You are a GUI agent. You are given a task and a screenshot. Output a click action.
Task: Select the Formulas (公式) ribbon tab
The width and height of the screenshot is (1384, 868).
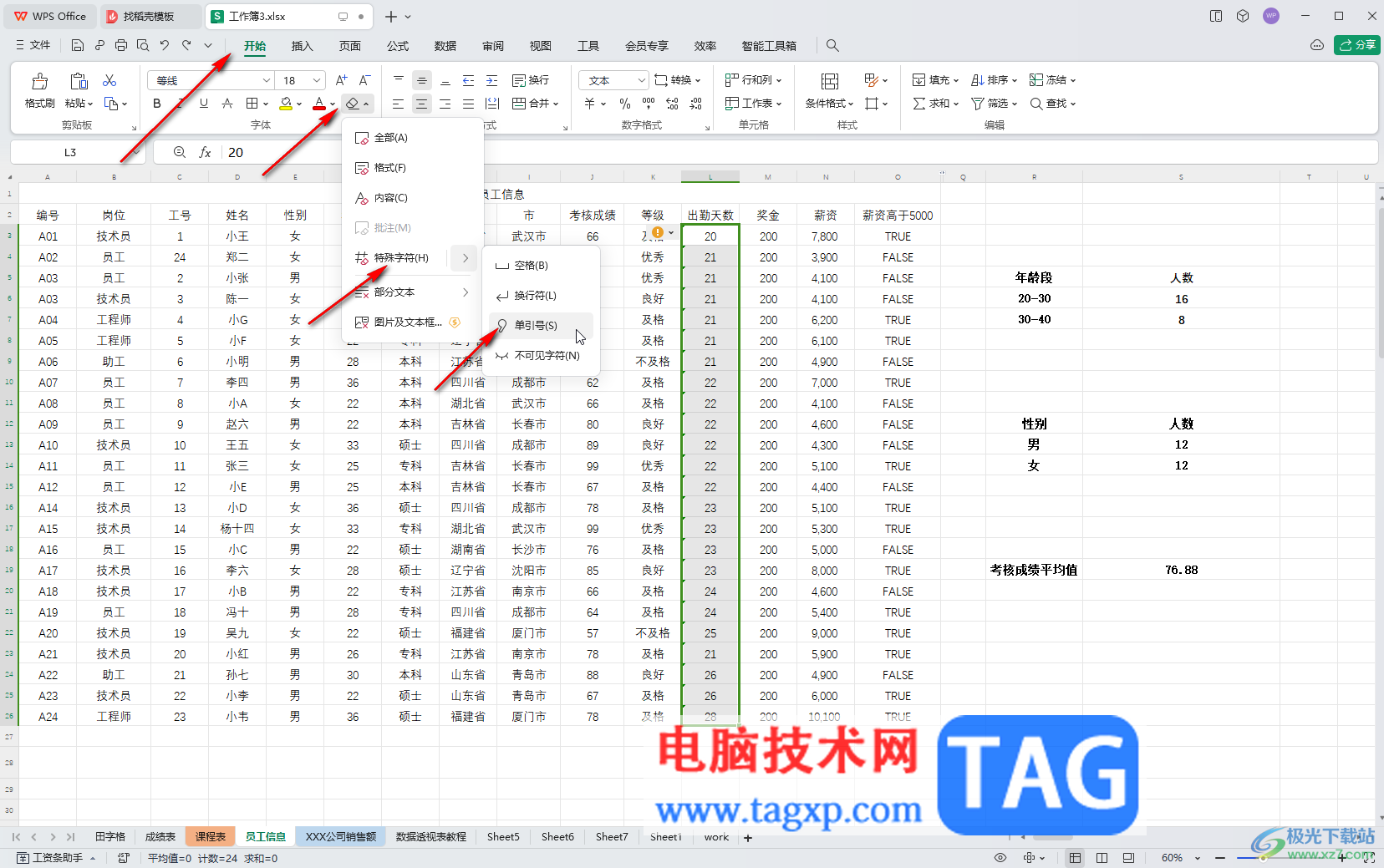(398, 46)
